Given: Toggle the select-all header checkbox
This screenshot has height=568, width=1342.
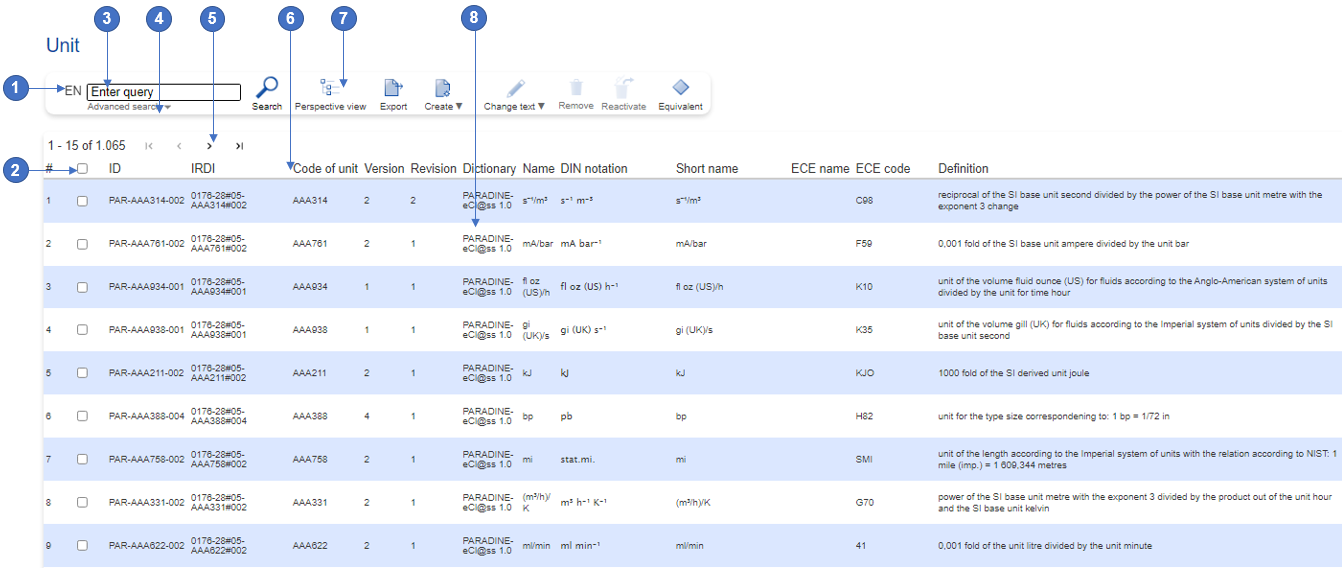Looking at the screenshot, I should [83, 169].
